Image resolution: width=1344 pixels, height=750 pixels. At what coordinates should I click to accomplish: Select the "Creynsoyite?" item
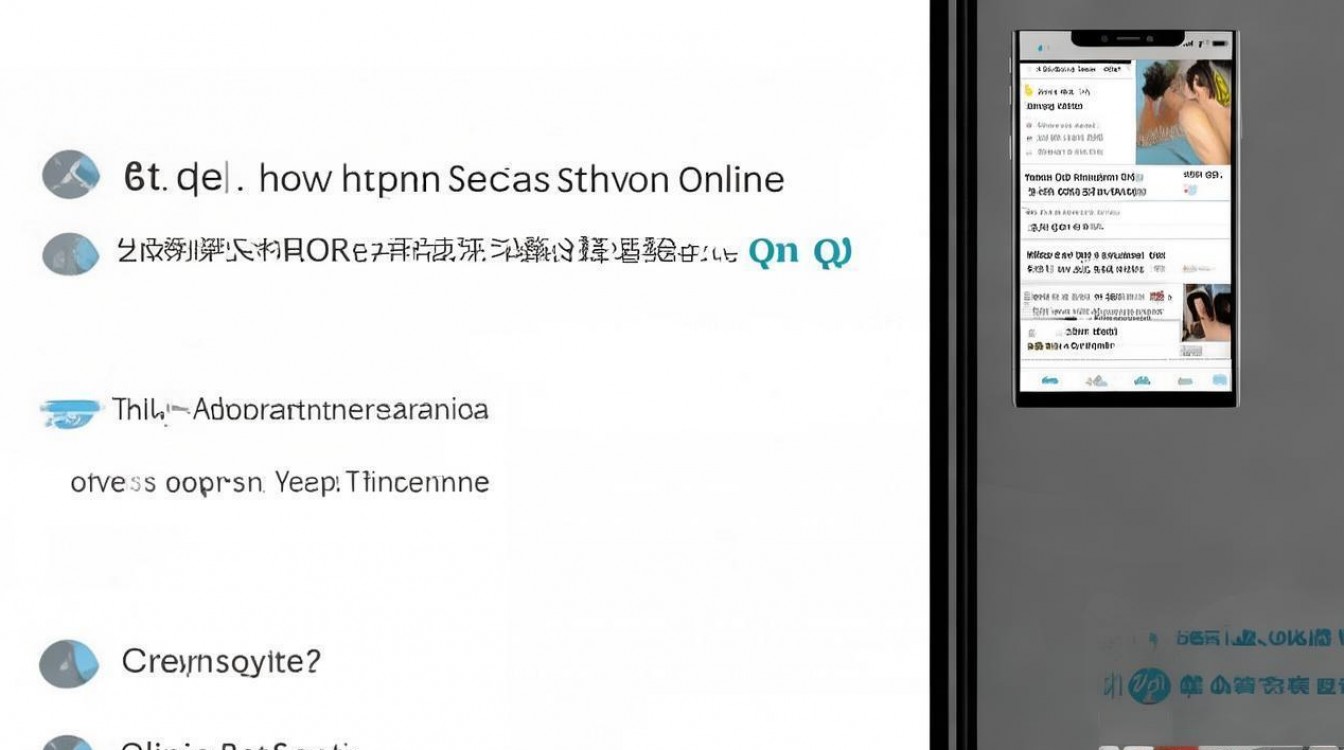pyautogui.click(x=221, y=661)
